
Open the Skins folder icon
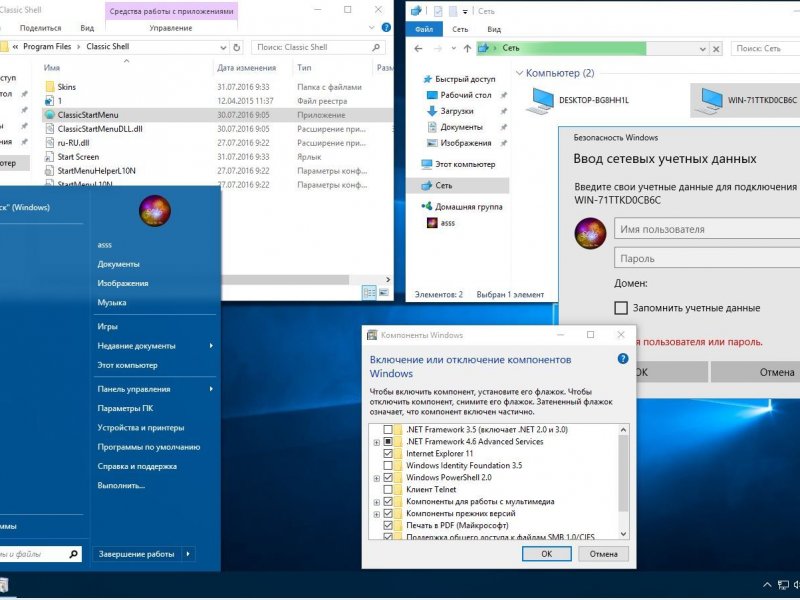tap(49, 87)
